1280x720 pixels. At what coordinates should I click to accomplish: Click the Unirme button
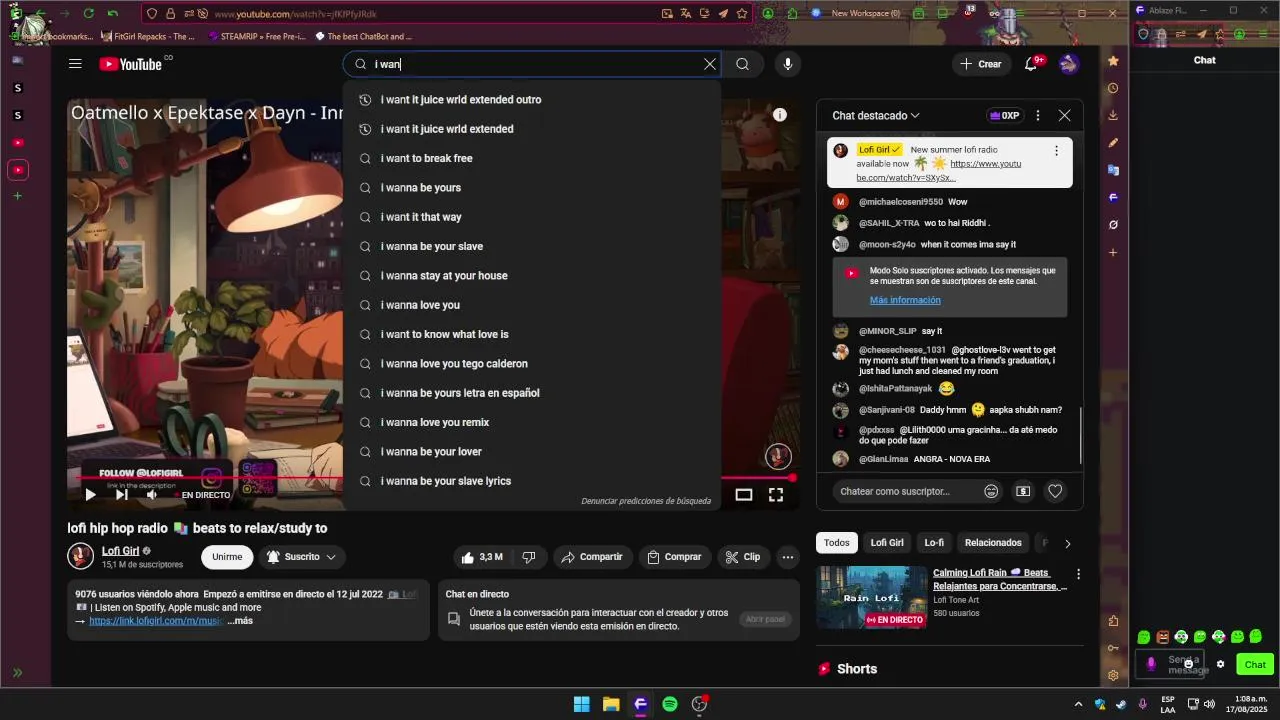(x=227, y=557)
